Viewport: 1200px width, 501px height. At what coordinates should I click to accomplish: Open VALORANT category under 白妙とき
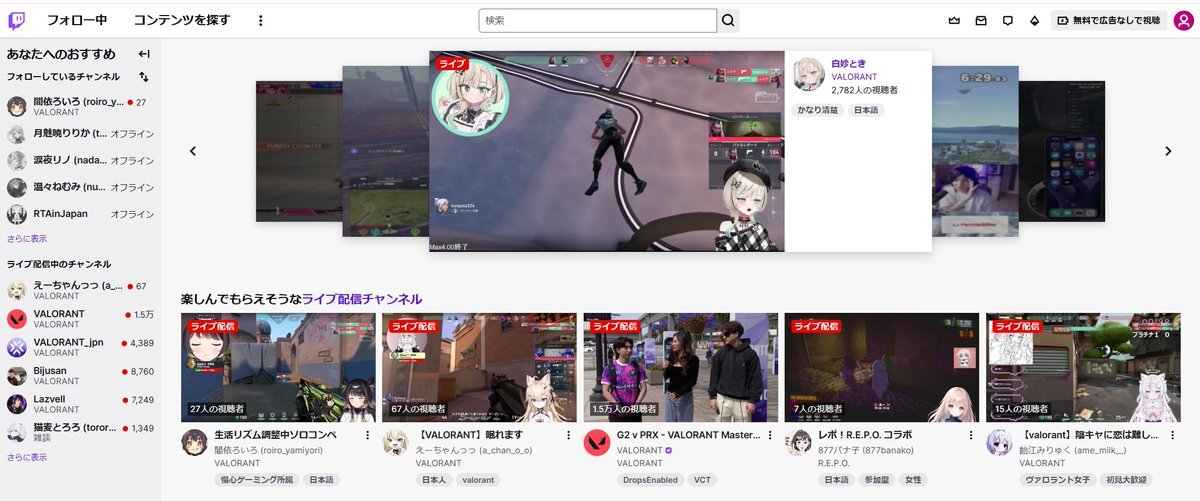click(854, 77)
